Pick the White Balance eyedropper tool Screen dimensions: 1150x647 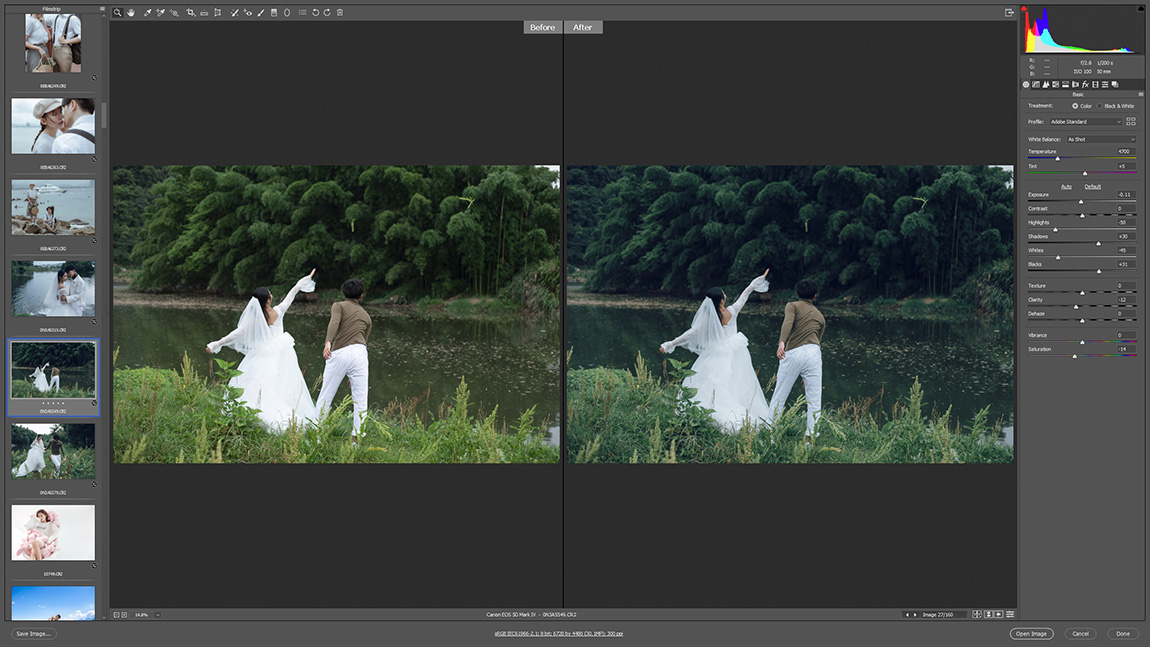[147, 13]
